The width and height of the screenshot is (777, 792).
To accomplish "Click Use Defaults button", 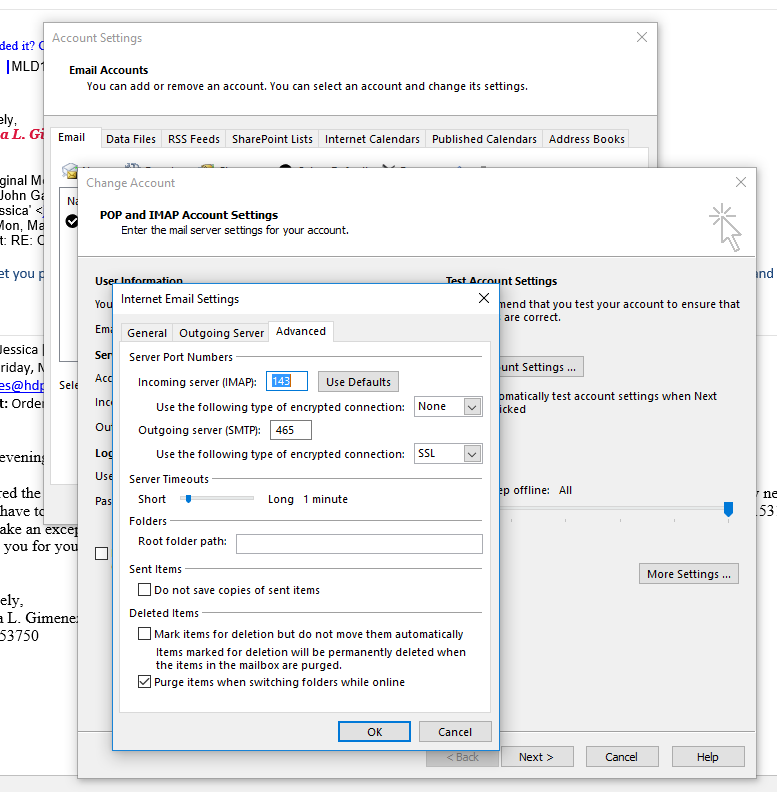I will pyautogui.click(x=358, y=382).
